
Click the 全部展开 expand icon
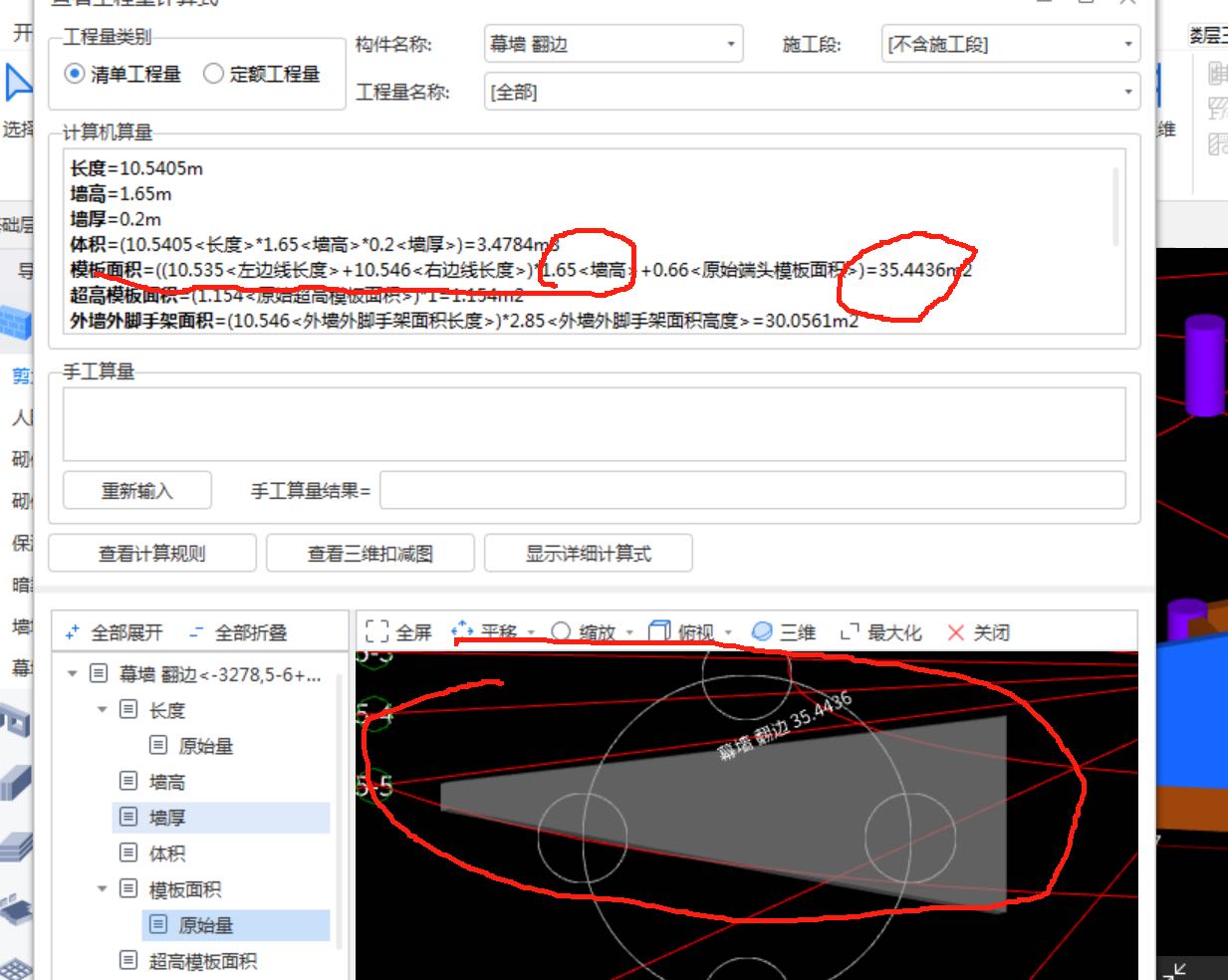click(x=73, y=632)
